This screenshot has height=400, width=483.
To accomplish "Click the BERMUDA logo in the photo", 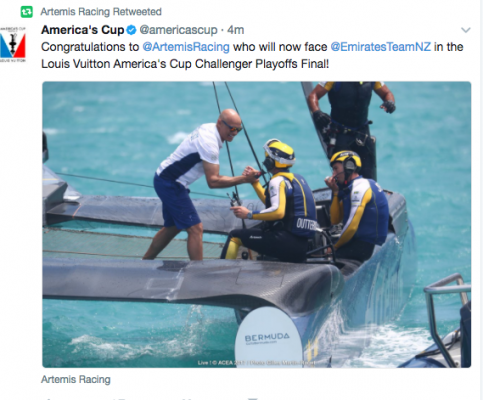I will coord(267,338).
